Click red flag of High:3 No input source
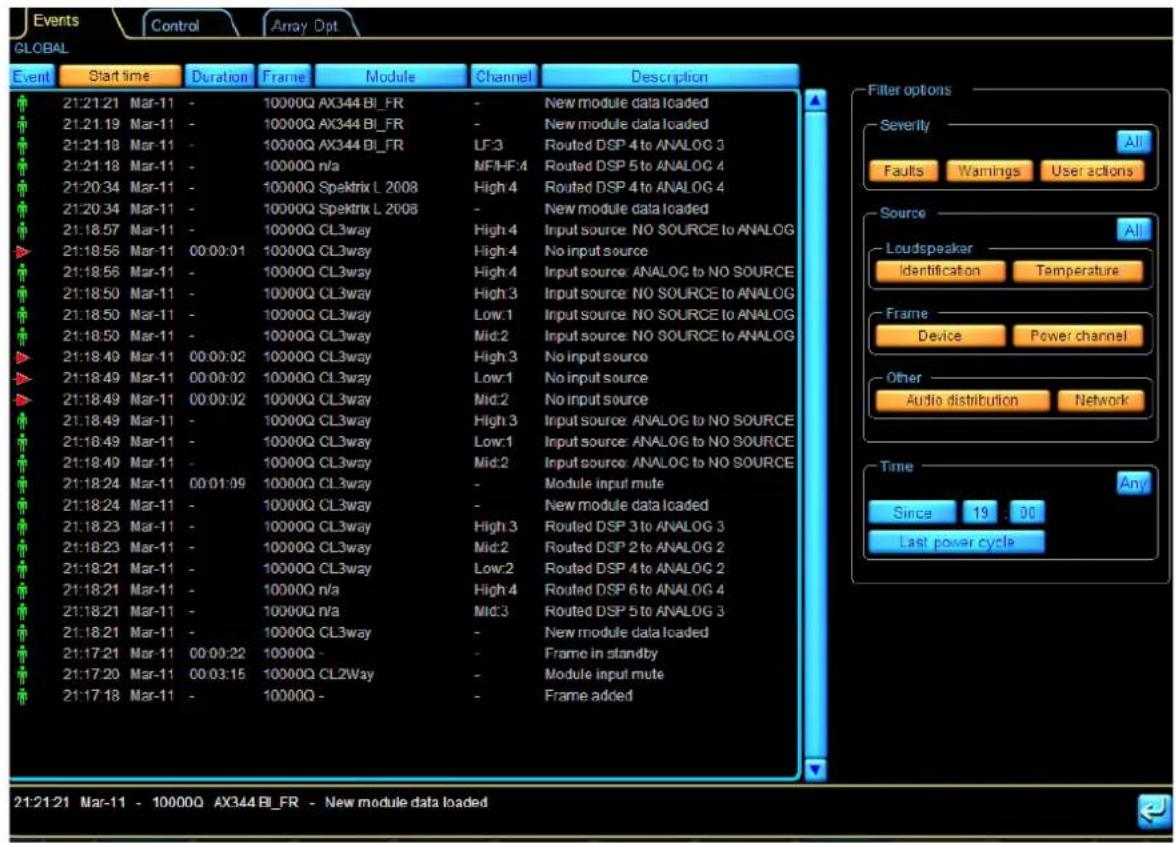 [x=23, y=357]
